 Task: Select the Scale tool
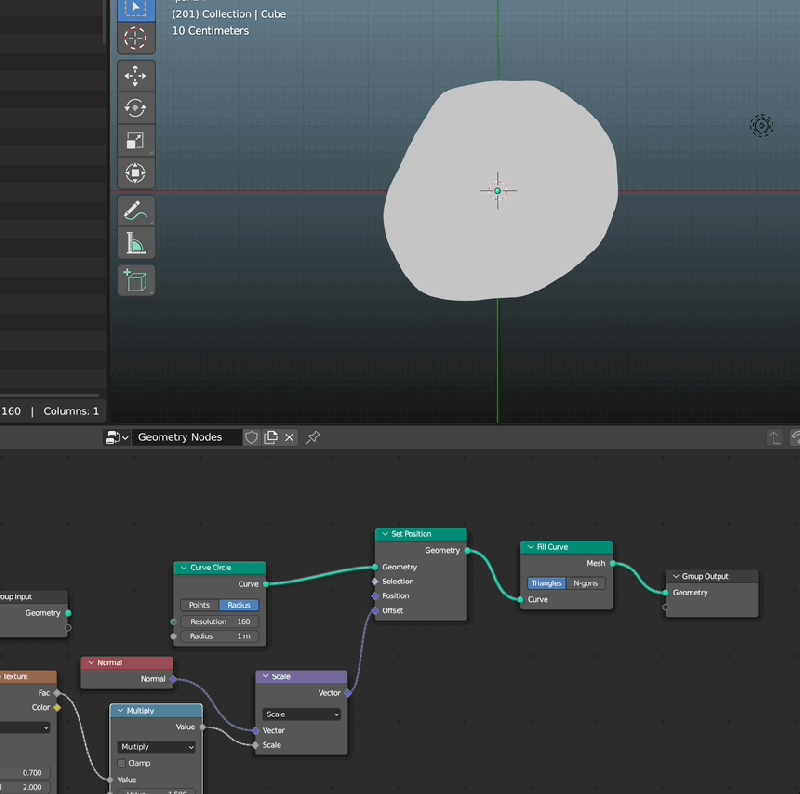(x=136, y=140)
